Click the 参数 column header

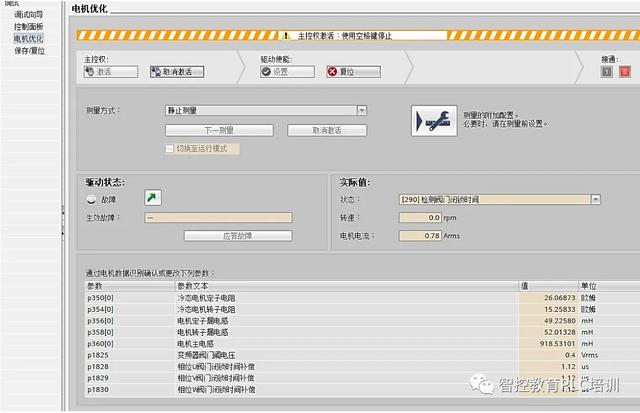pos(130,286)
